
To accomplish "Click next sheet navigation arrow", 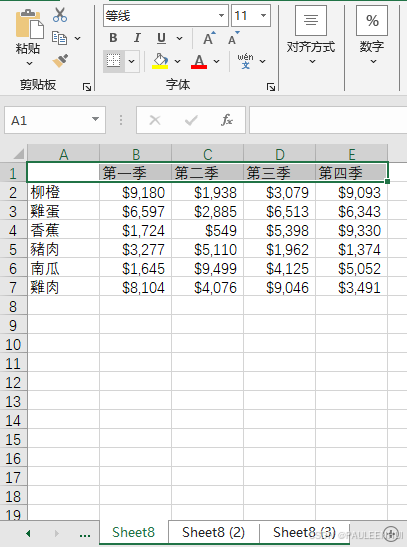I will [x=56, y=533].
